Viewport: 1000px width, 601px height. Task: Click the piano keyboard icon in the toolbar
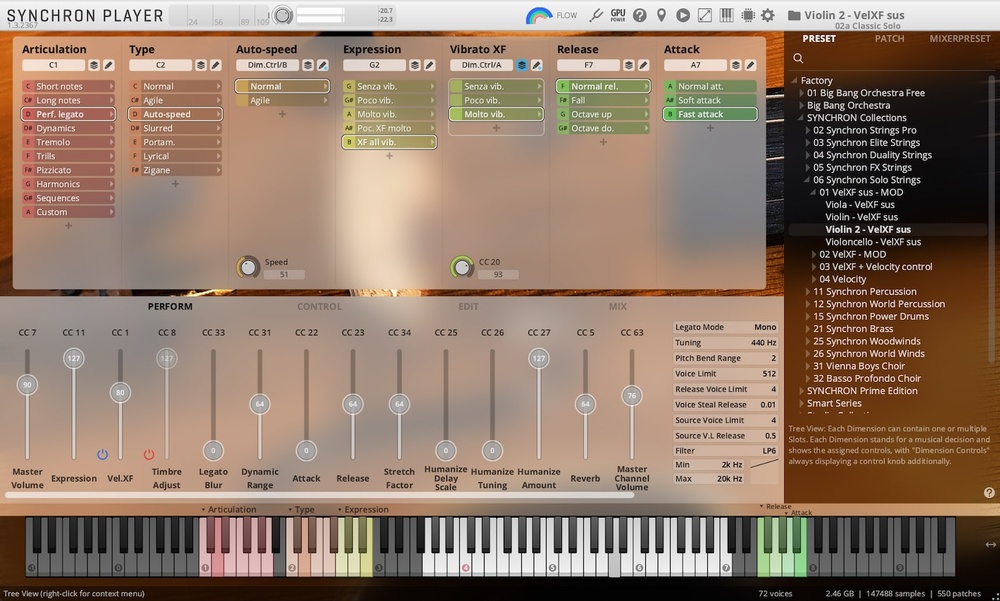(x=725, y=15)
